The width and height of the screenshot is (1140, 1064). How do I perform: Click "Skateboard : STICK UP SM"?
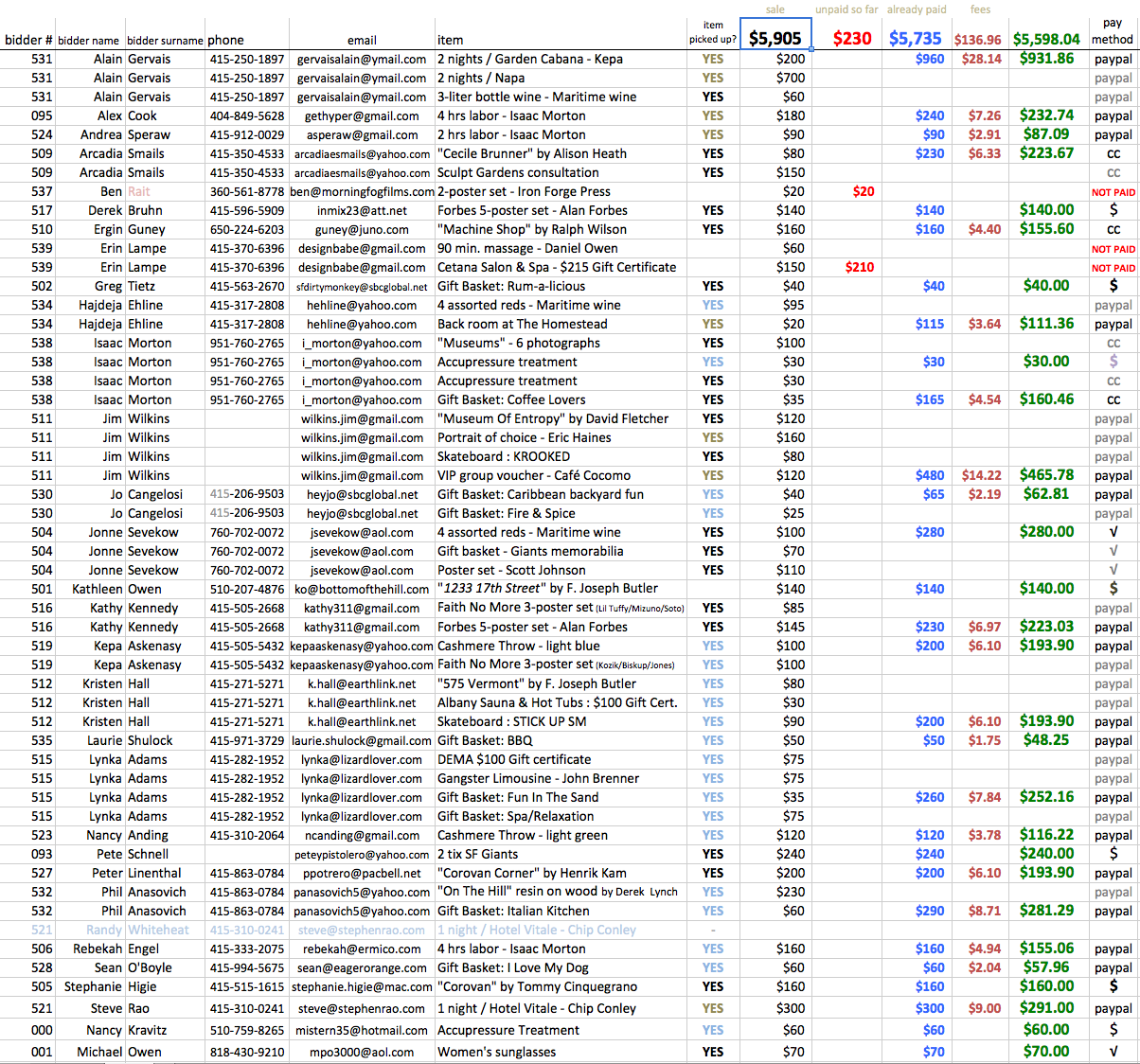512,721
